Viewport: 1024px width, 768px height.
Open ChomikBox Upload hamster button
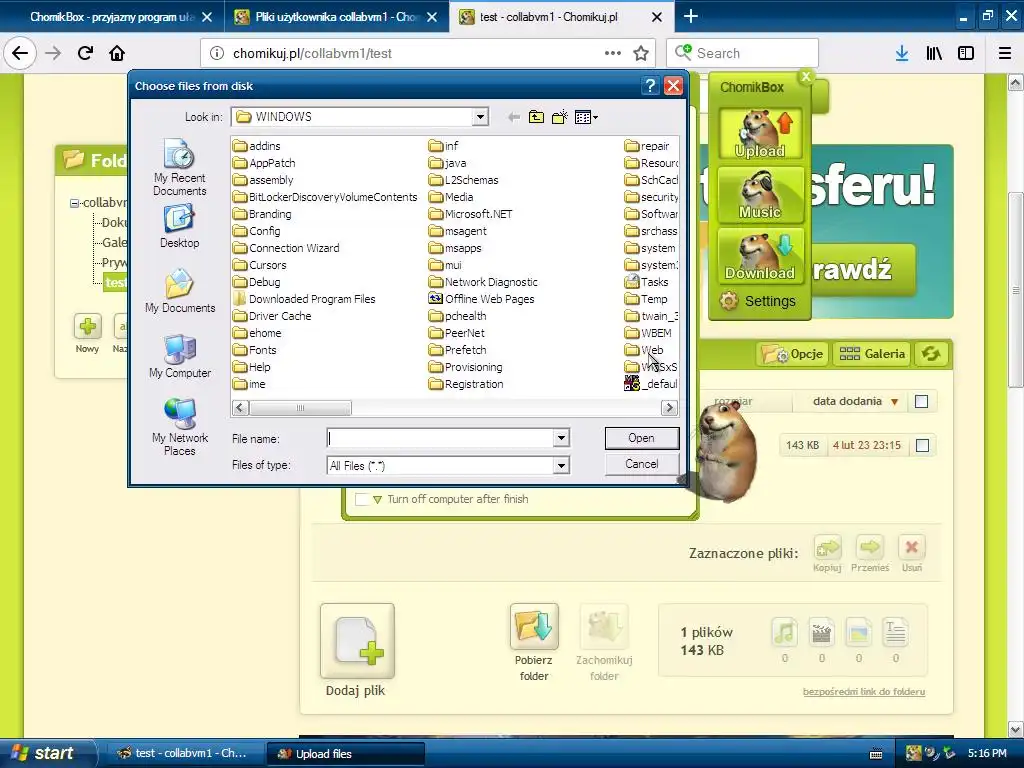[x=760, y=134]
